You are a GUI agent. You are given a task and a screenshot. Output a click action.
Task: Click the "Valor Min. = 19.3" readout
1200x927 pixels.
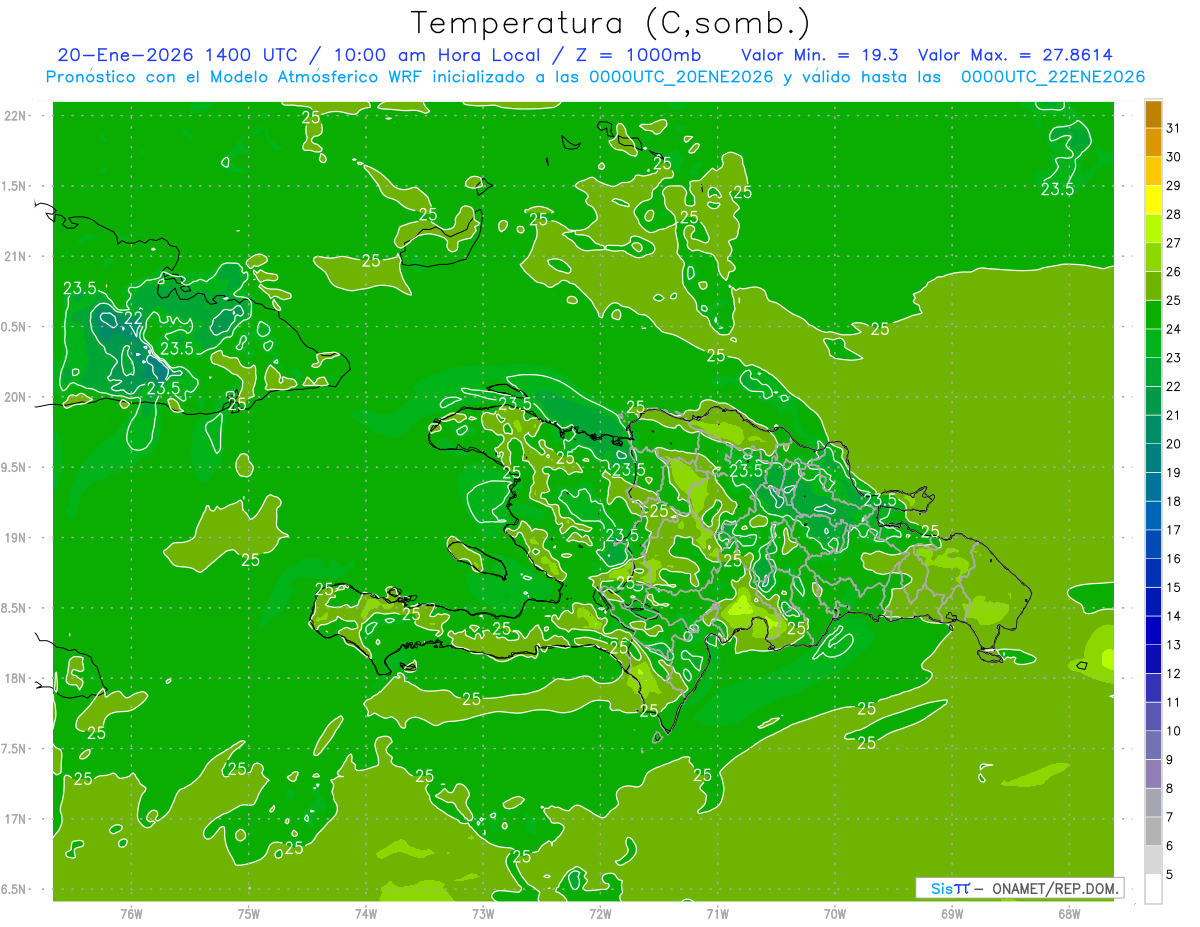tap(820, 55)
